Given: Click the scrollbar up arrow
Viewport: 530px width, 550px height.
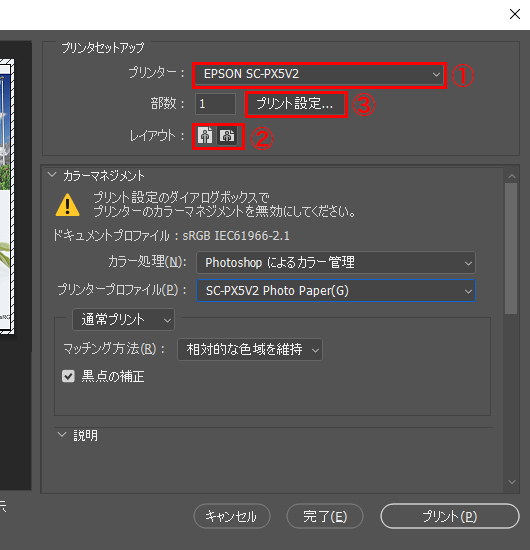Looking at the screenshot, I should point(512,176).
